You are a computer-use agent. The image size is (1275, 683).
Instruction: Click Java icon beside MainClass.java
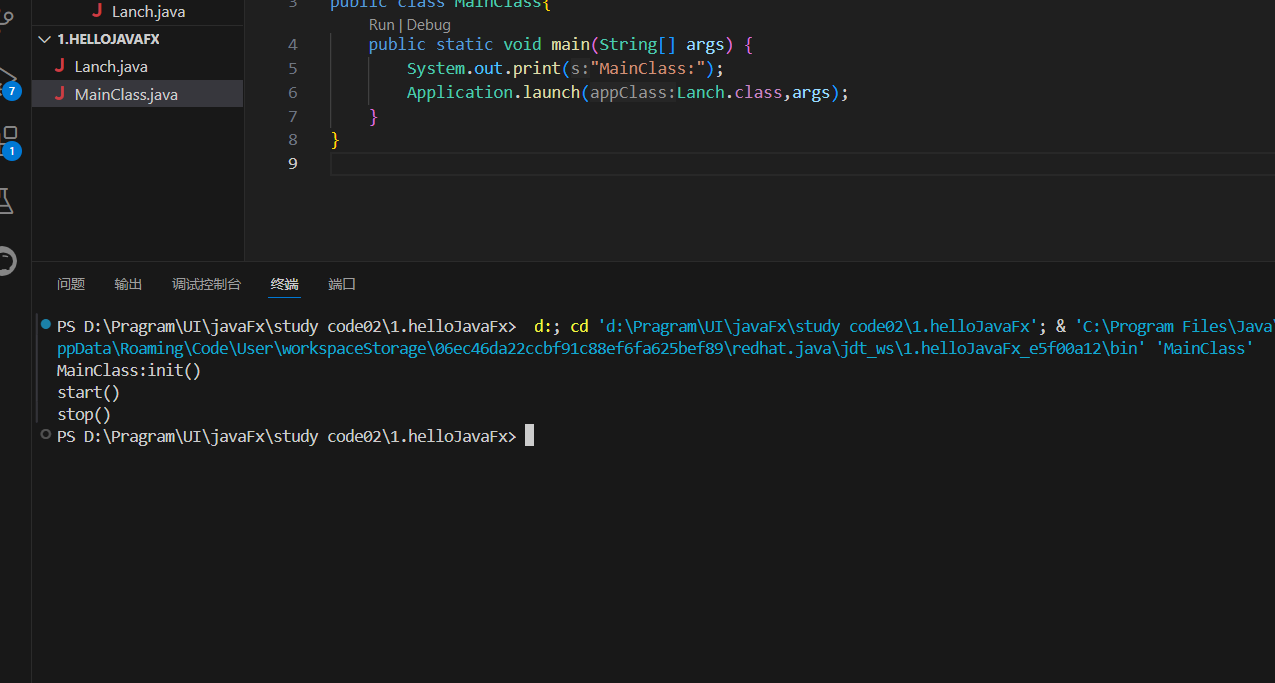(x=60, y=94)
